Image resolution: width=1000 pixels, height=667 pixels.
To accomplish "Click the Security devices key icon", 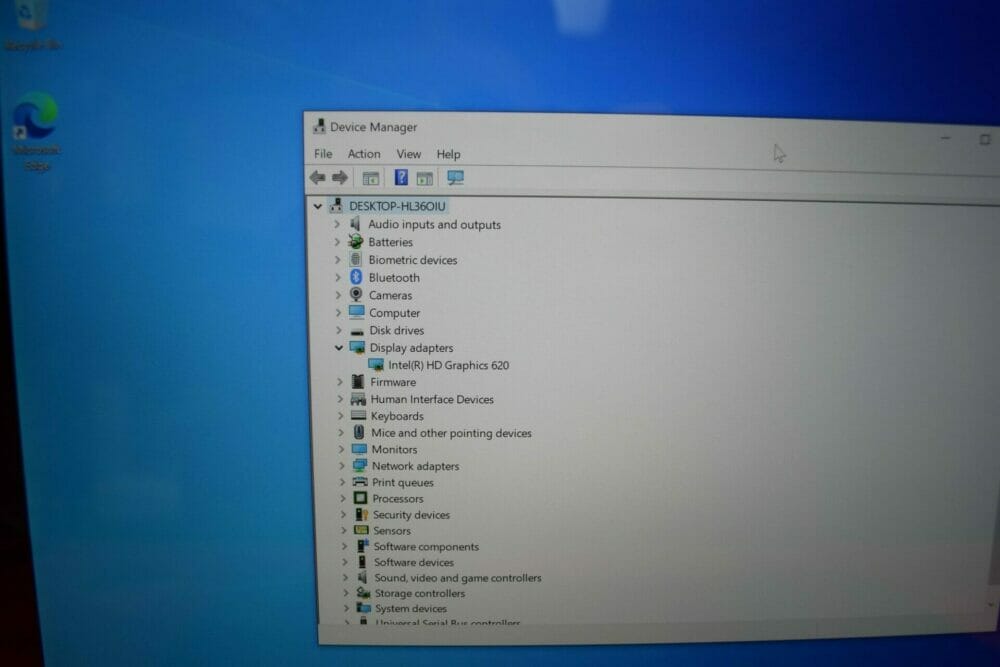I will tap(362, 514).
